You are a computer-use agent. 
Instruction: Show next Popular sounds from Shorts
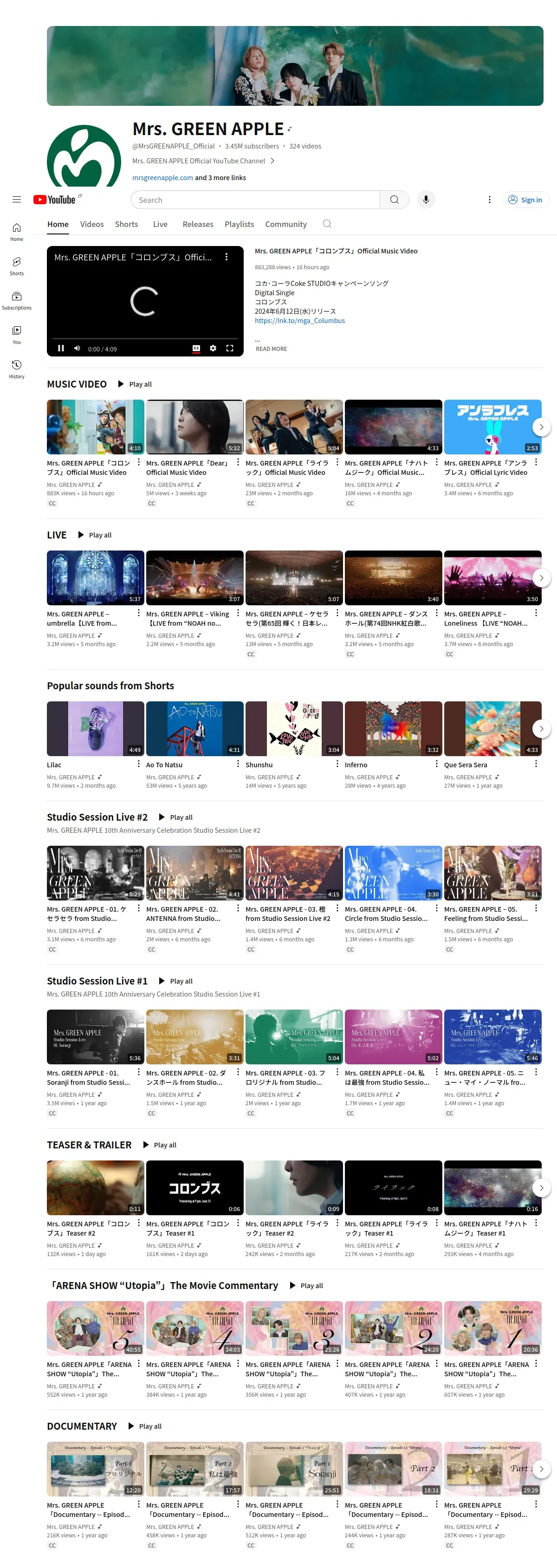(x=541, y=729)
